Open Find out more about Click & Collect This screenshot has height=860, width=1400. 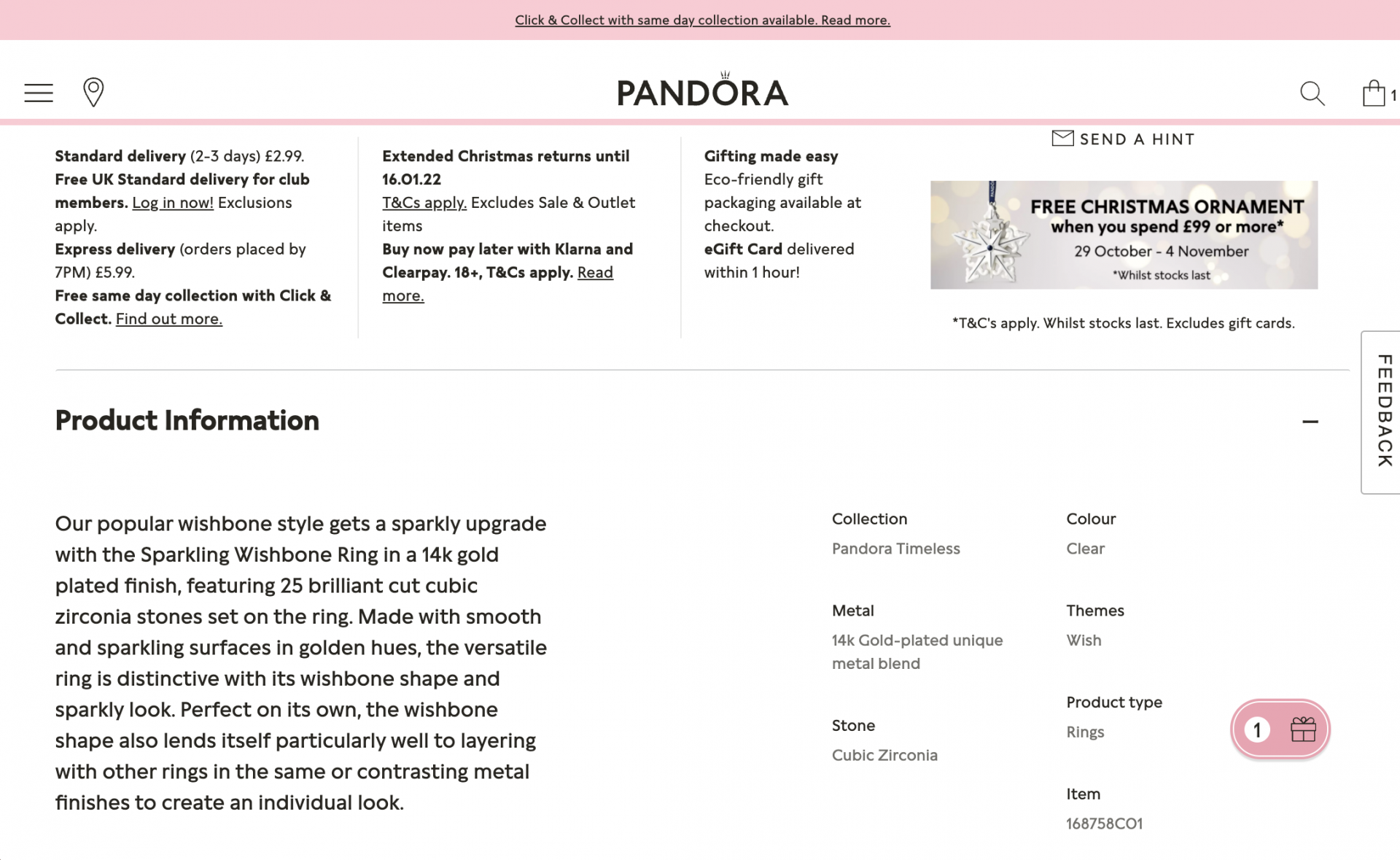click(x=168, y=319)
